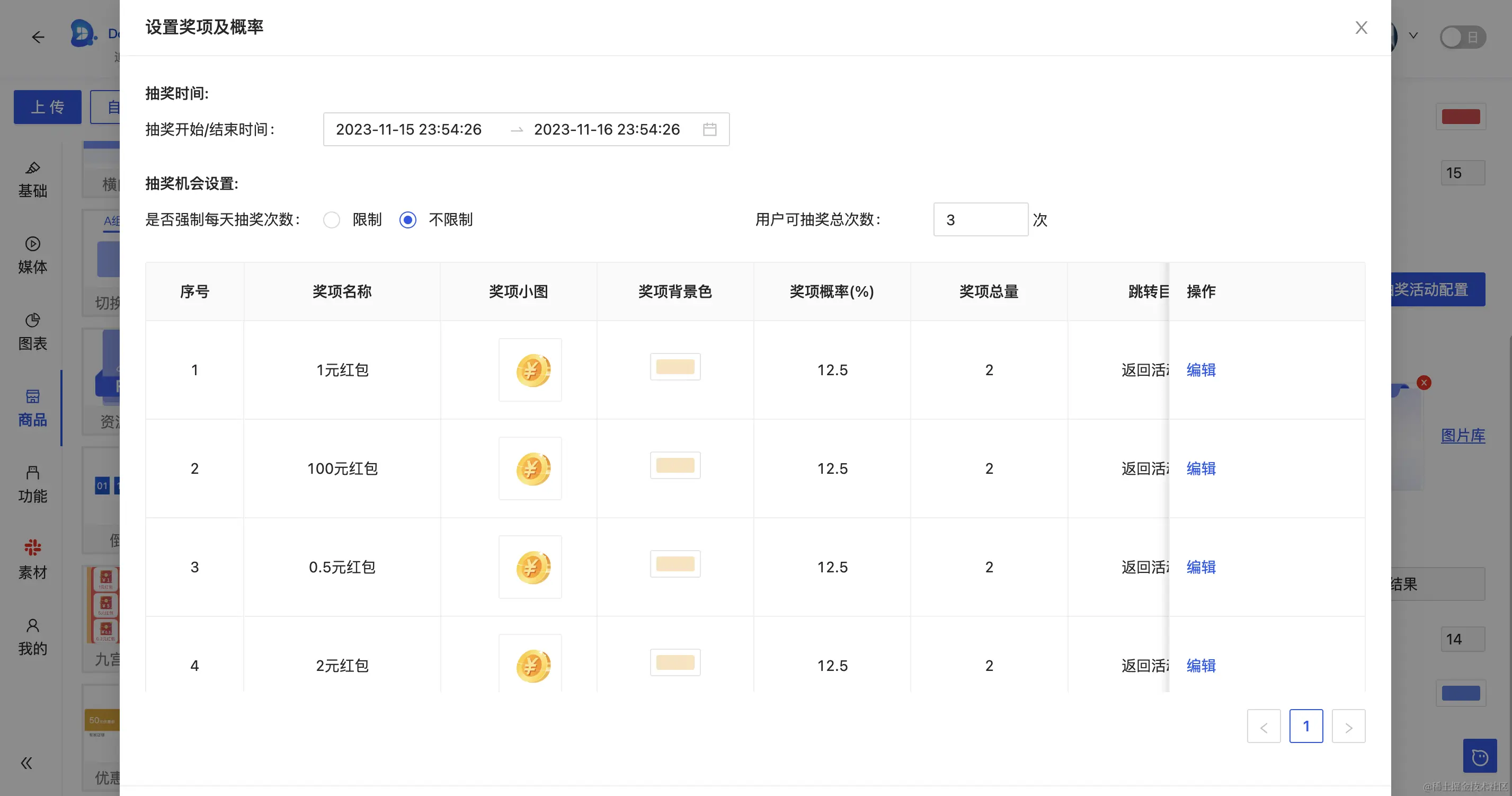Click background color swatch for 1元红包

point(675,367)
